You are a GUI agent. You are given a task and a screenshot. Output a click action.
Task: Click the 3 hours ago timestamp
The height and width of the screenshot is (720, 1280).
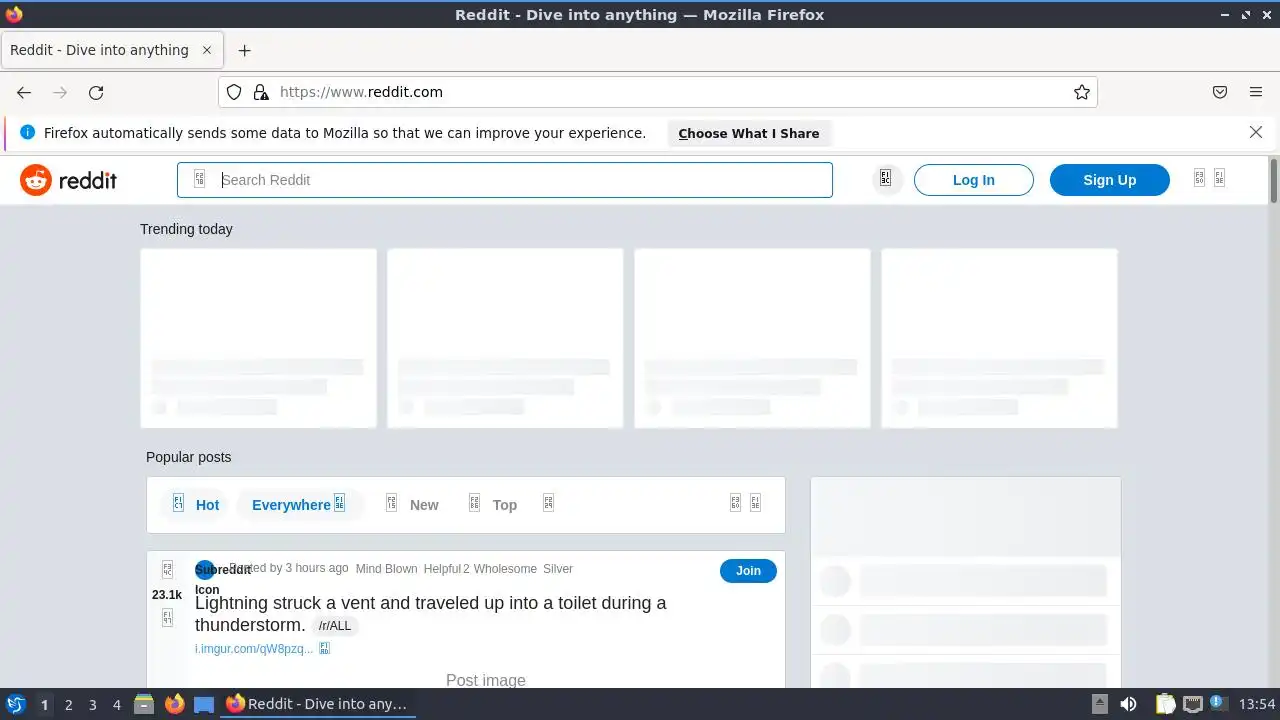(317, 568)
